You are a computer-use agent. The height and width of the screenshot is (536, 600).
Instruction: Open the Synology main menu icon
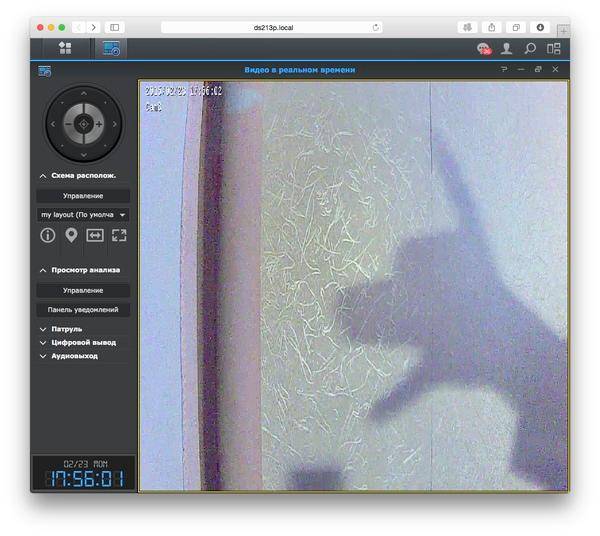tap(65, 48)
